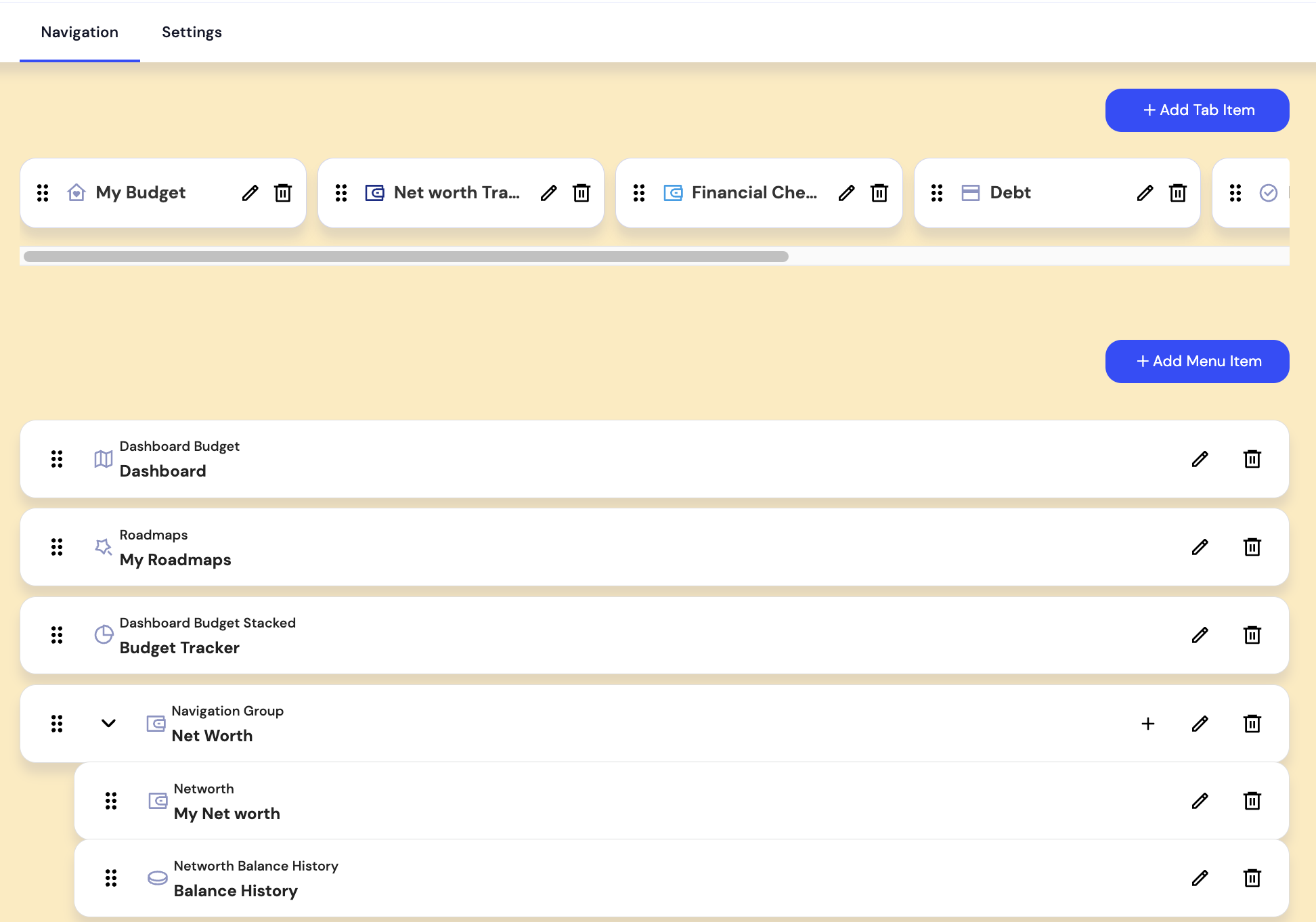Click the home icon on My Budget tab

[76, 192]
